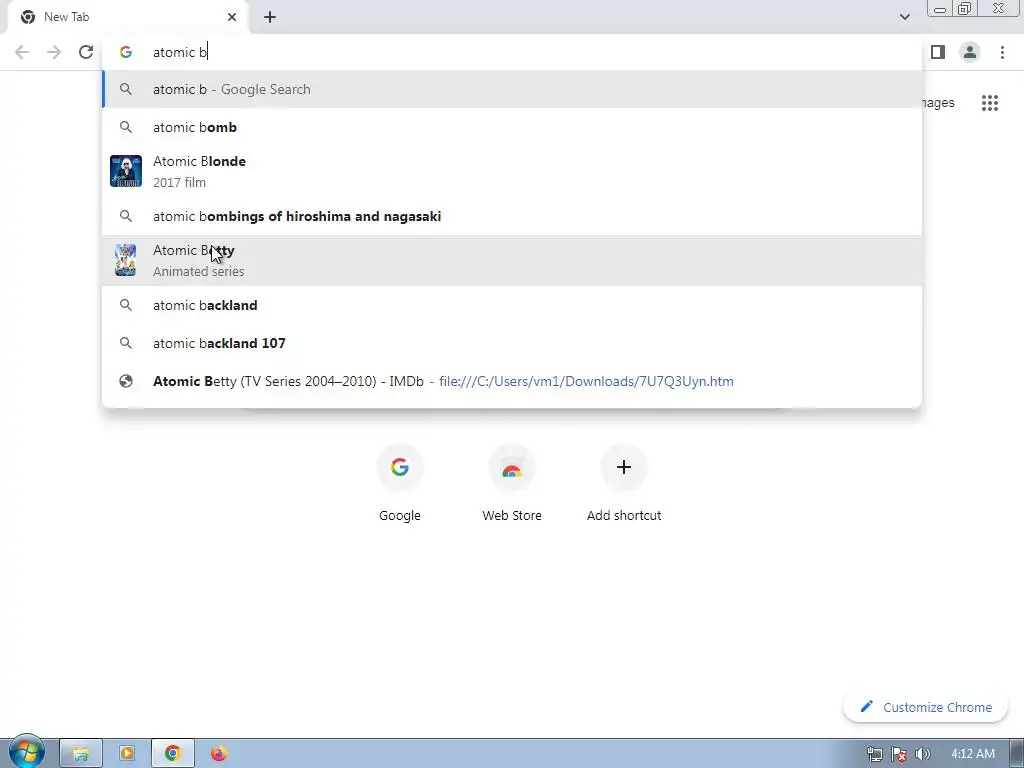Select the New Tab tab
The image size is (1024, 768).
(128, 17)
